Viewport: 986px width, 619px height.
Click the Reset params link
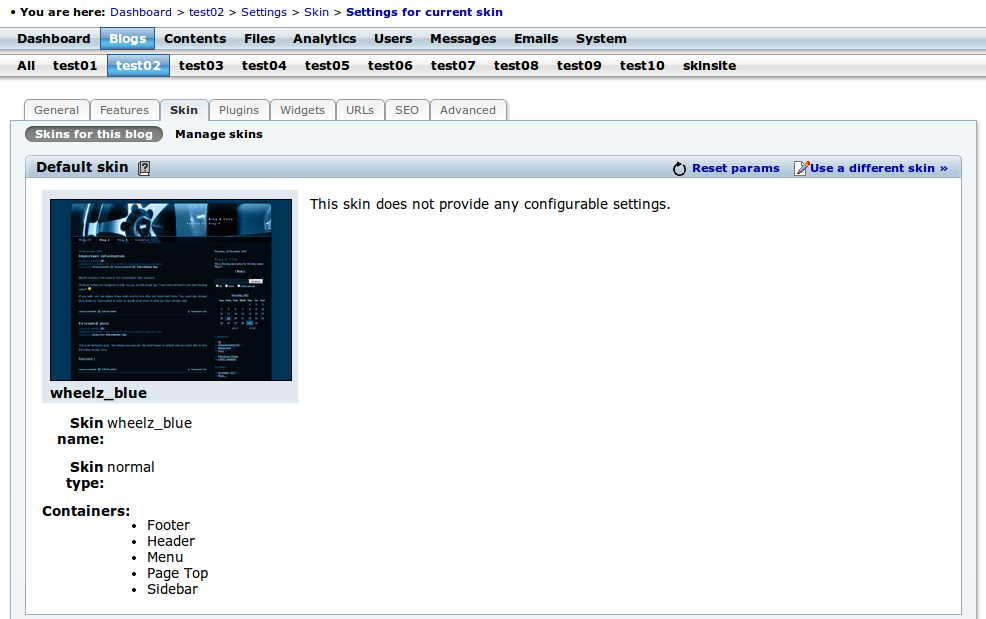[736, 168]
